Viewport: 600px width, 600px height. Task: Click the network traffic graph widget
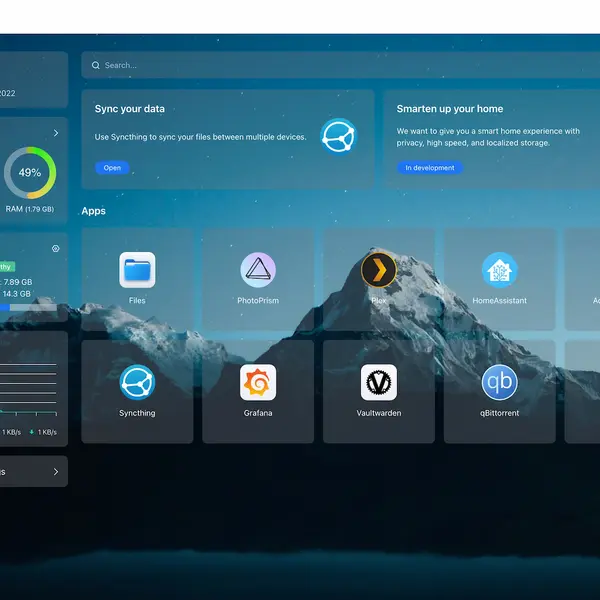click(x=28, y=389)
